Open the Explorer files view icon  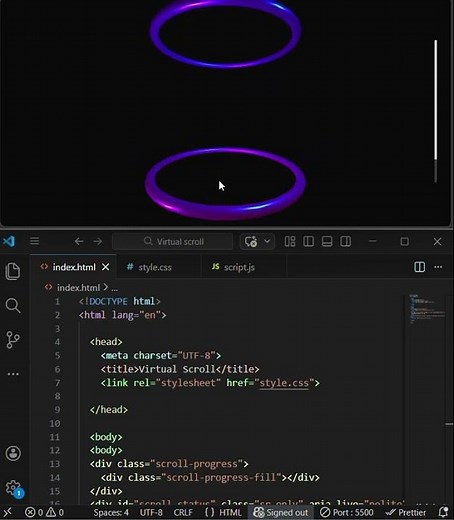tap(13, 271)
